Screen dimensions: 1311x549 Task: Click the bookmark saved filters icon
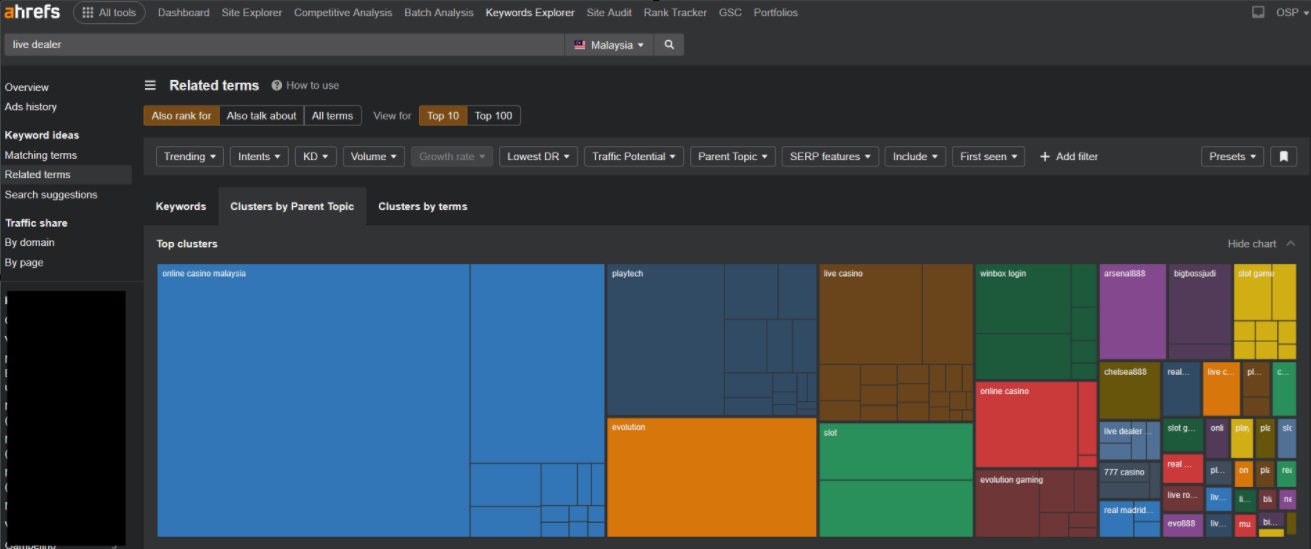(1285, 156)
